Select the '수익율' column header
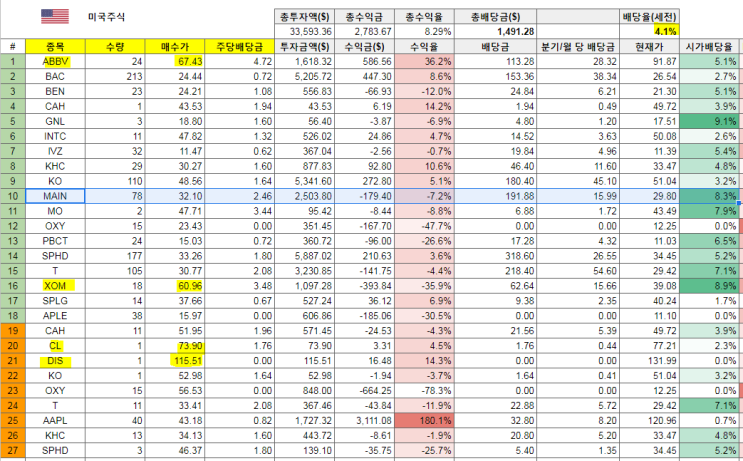 [424, 46]
